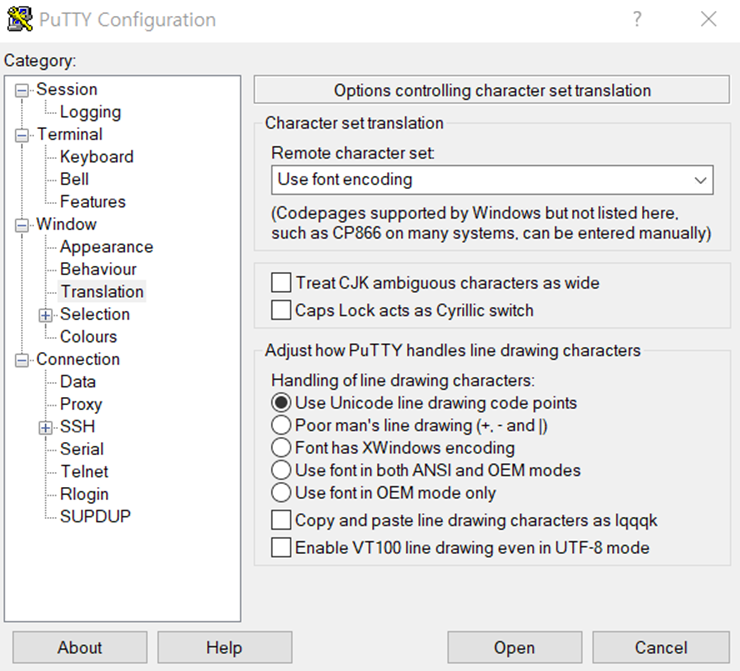Click the About button
Screen dimensions: 740x671
point(80,647)
